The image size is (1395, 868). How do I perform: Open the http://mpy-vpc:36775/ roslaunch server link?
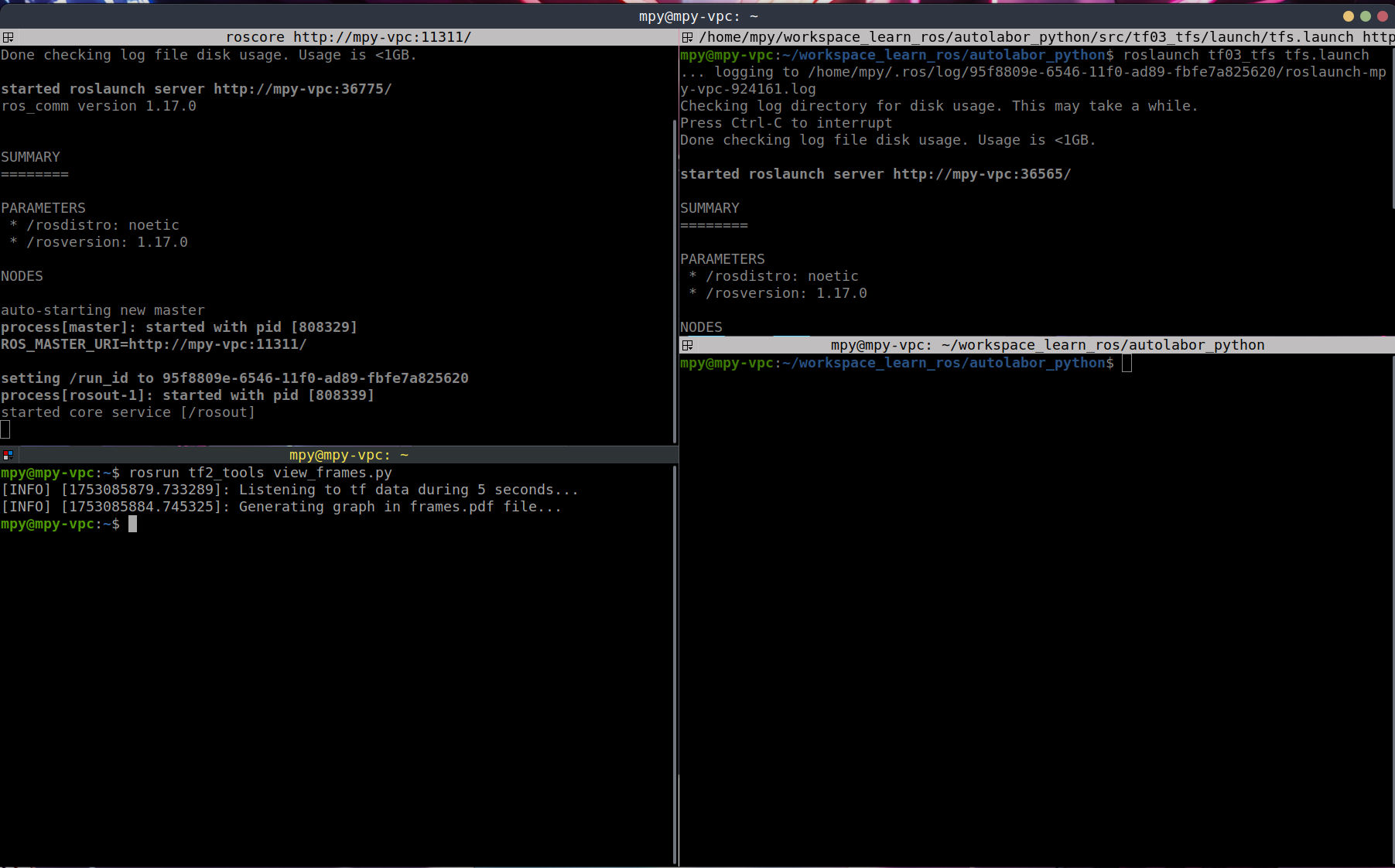pyautogui.click(x=303, y=89)
